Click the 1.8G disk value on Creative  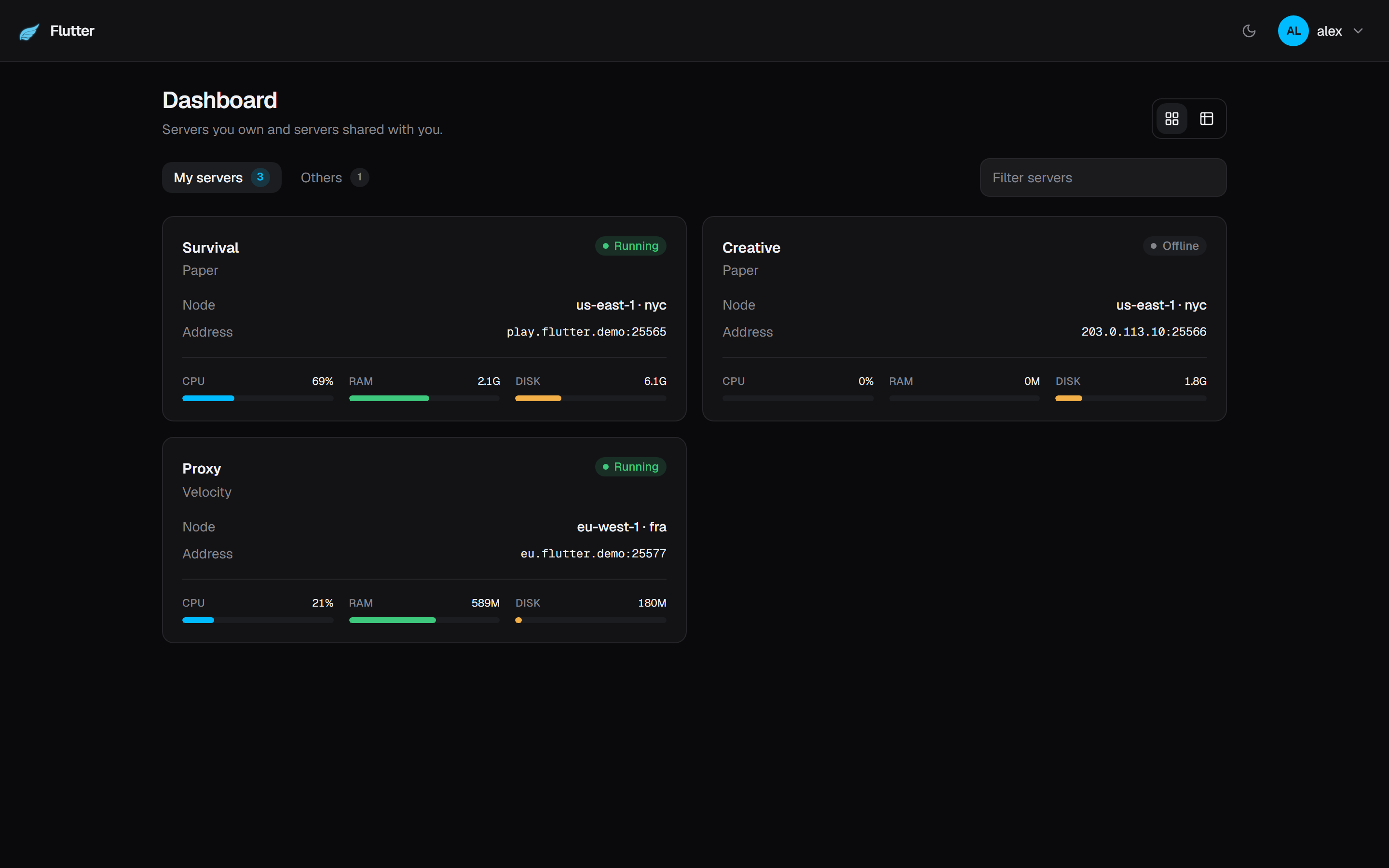click(x=1195, y=381)
